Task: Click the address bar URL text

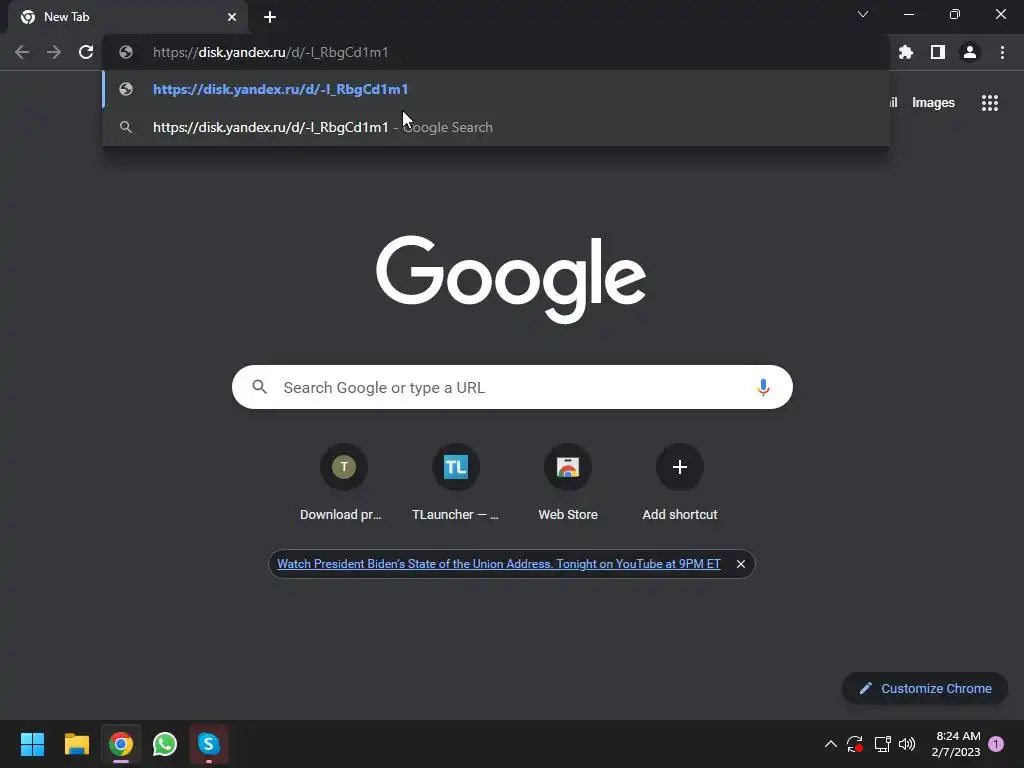Action: coord(270,52)
